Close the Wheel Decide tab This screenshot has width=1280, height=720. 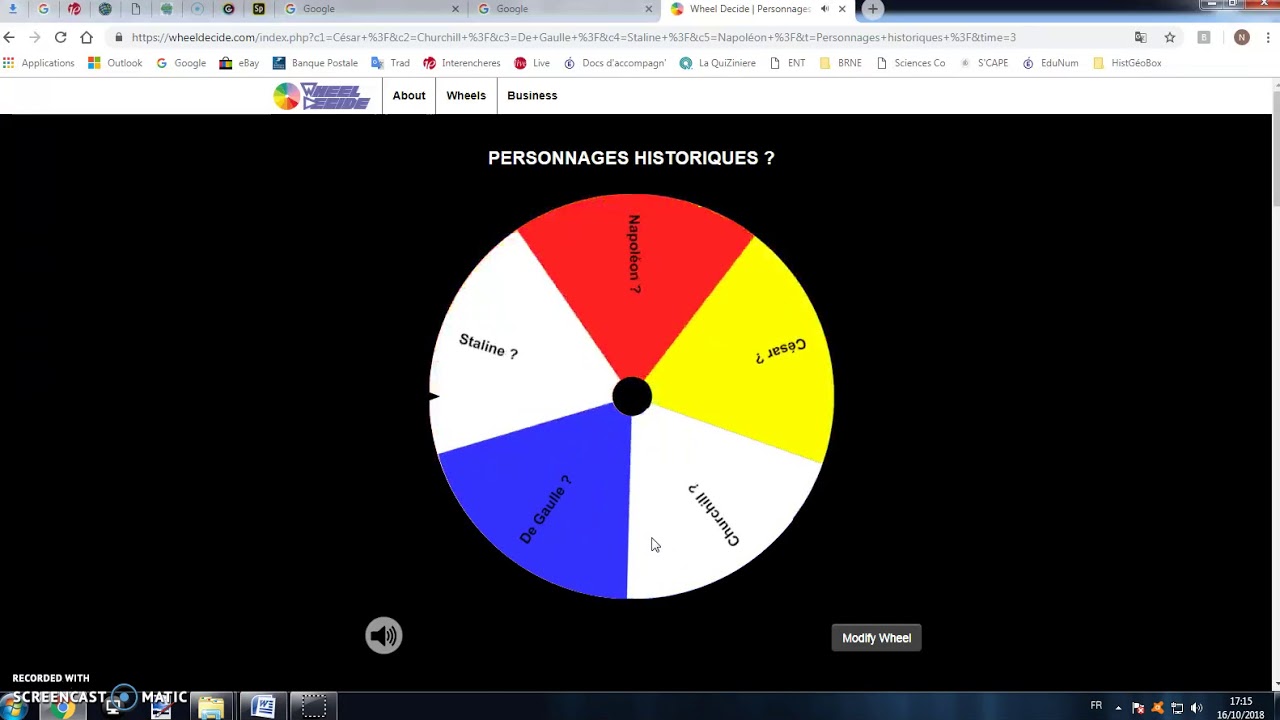pos(842,9)
